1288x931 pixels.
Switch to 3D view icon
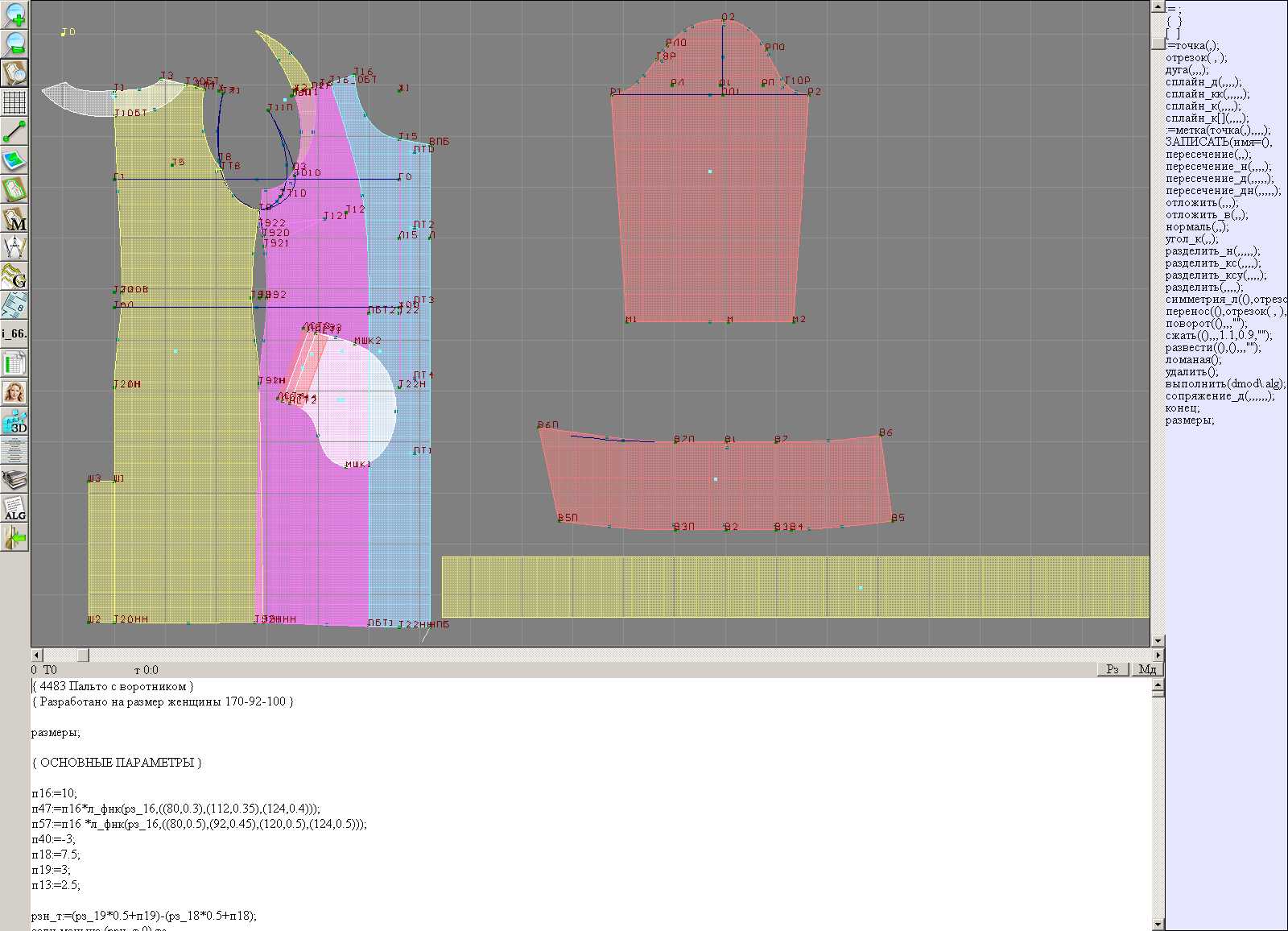click(14, 422)
